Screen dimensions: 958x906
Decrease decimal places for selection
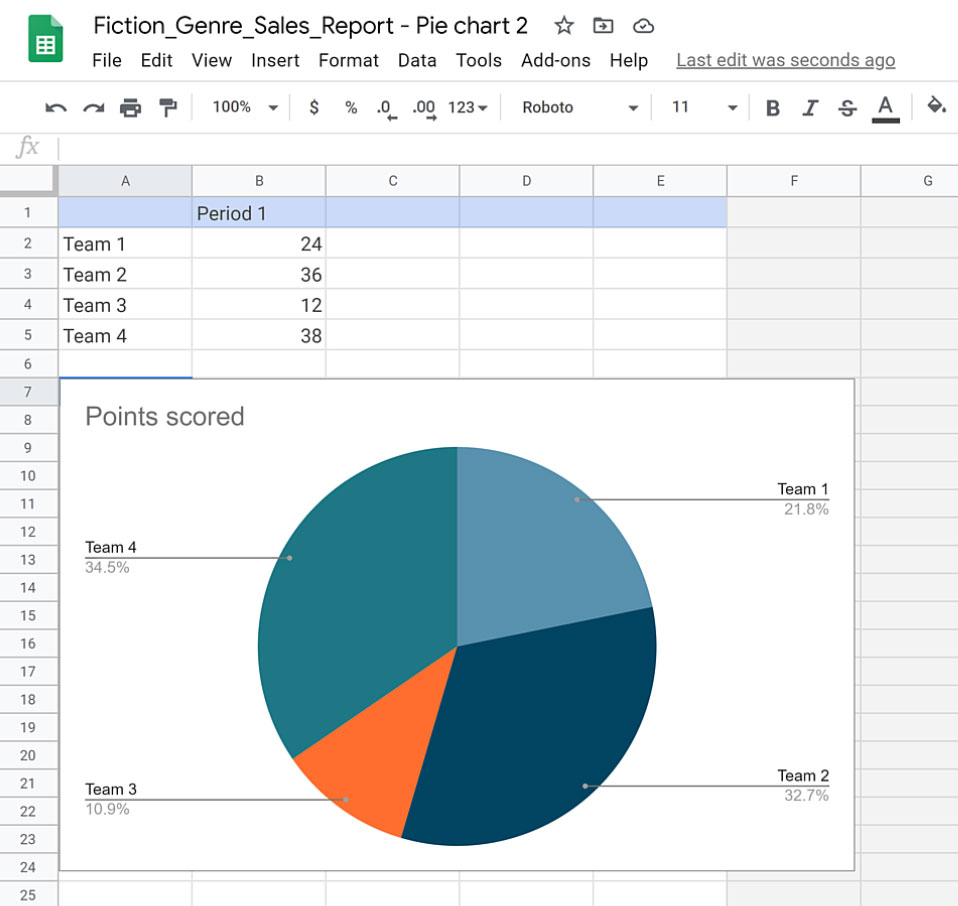pyautogui.click(x=385, y=107)
